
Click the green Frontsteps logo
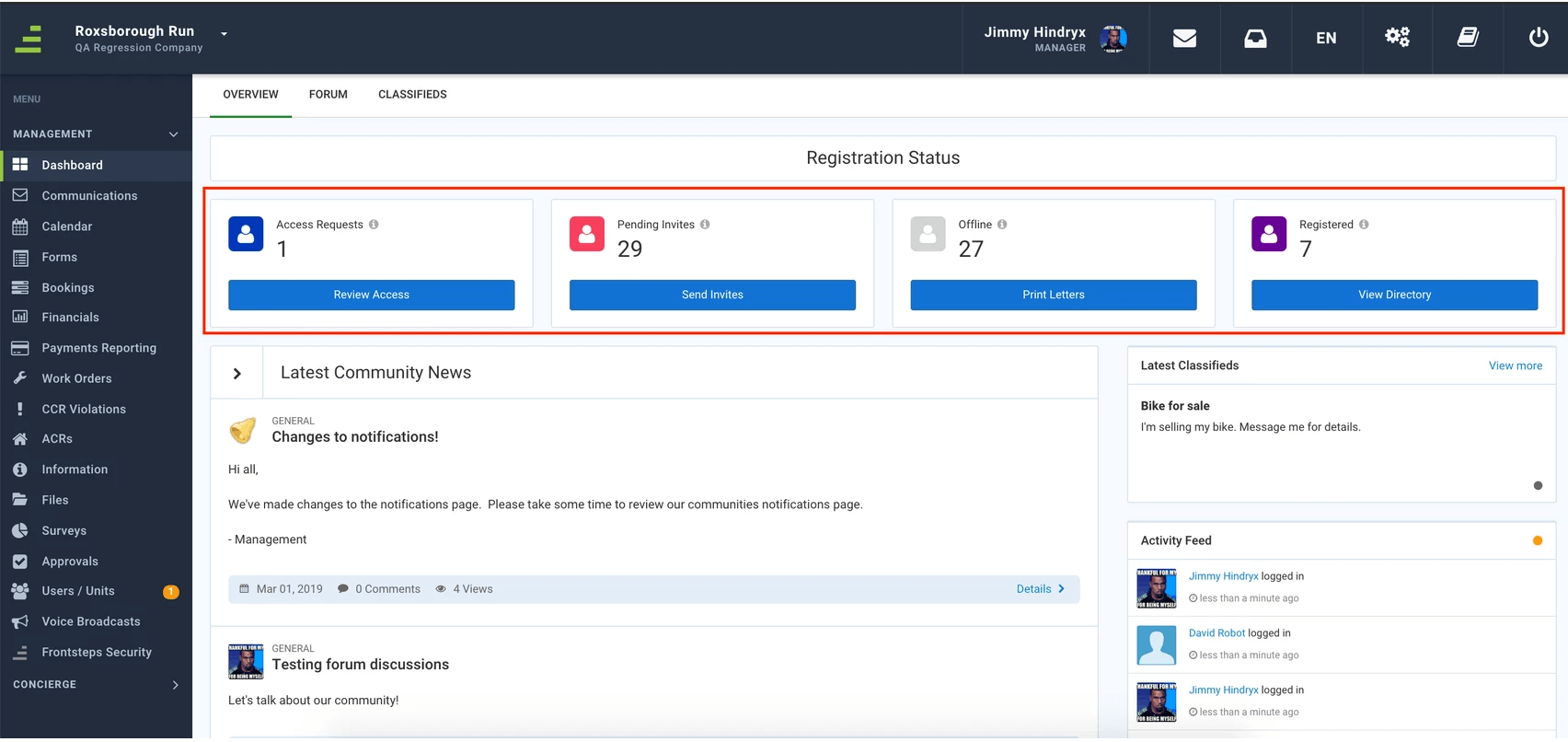29,39
